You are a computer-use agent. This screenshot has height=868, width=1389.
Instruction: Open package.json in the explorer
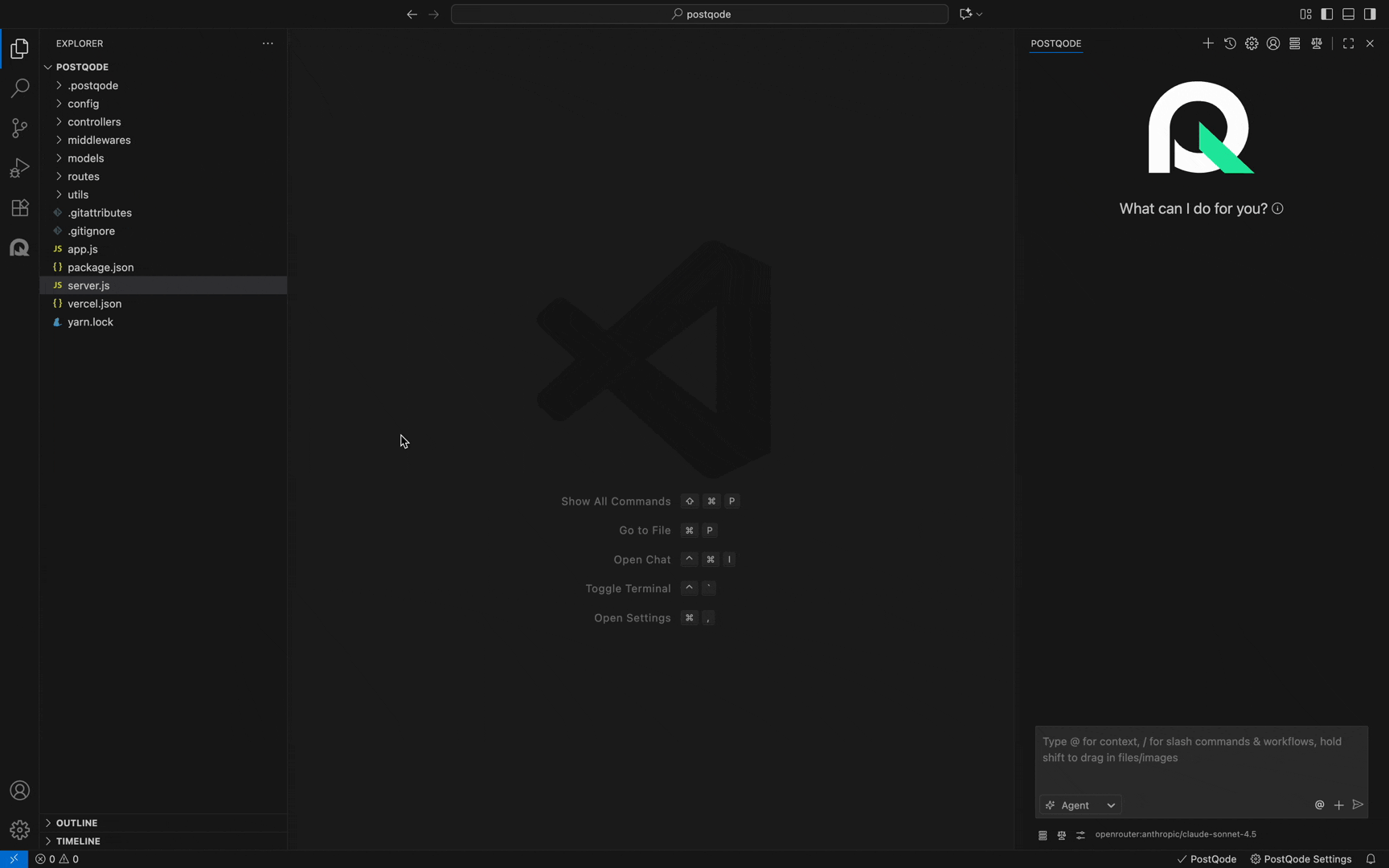tap(100, 268)
